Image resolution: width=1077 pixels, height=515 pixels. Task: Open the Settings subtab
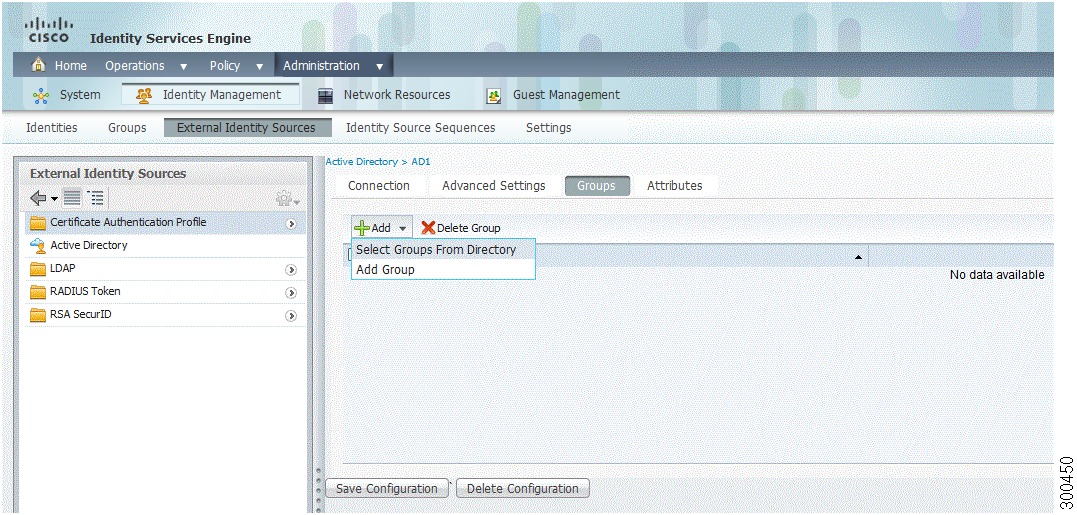click(x=548, y=128)
